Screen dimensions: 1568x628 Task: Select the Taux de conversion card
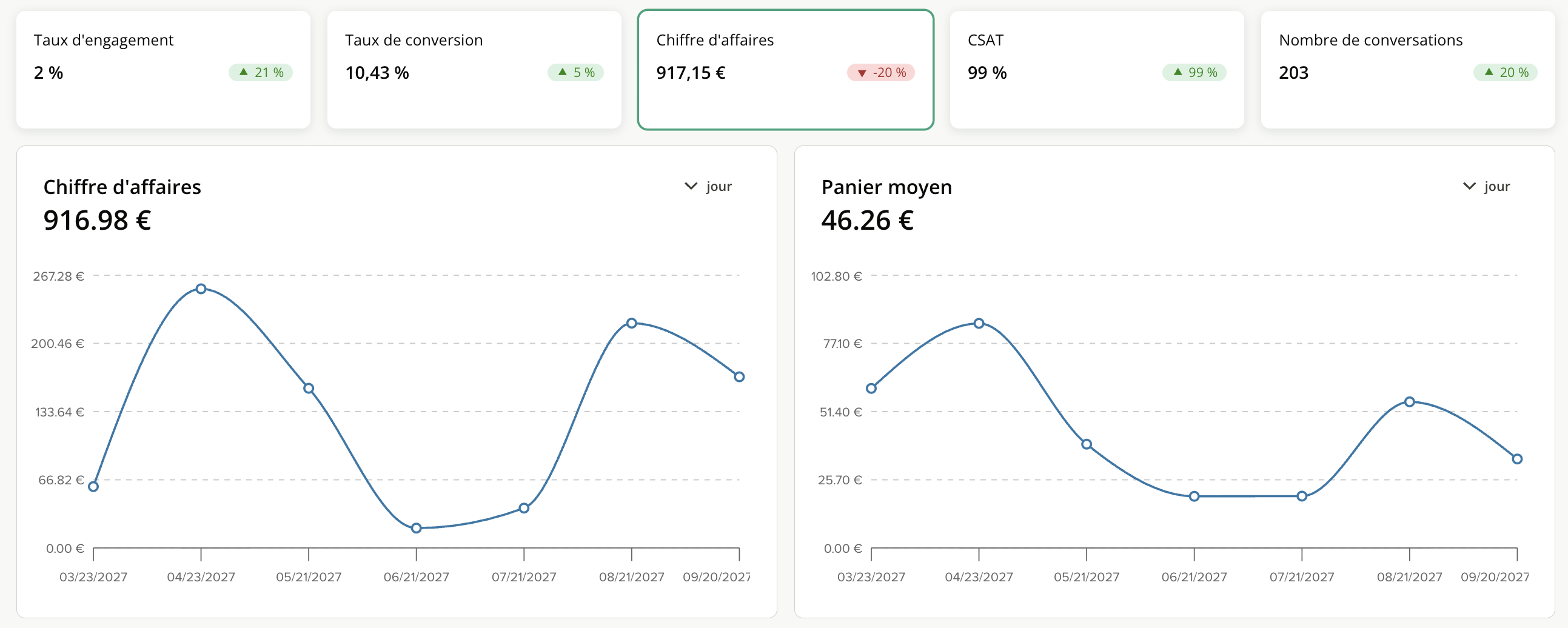coord(474,69)
